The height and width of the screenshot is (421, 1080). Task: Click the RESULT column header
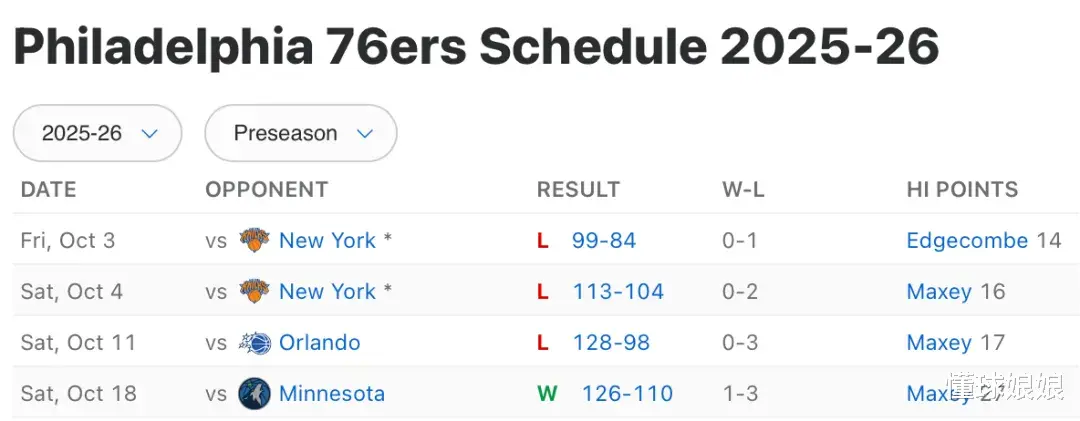click(578, 189)
